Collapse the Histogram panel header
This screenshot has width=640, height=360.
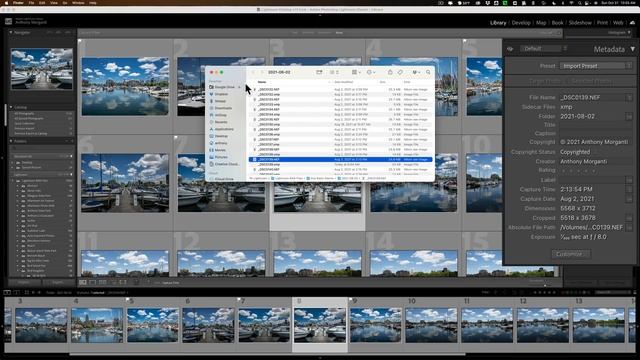pos(629,32)
